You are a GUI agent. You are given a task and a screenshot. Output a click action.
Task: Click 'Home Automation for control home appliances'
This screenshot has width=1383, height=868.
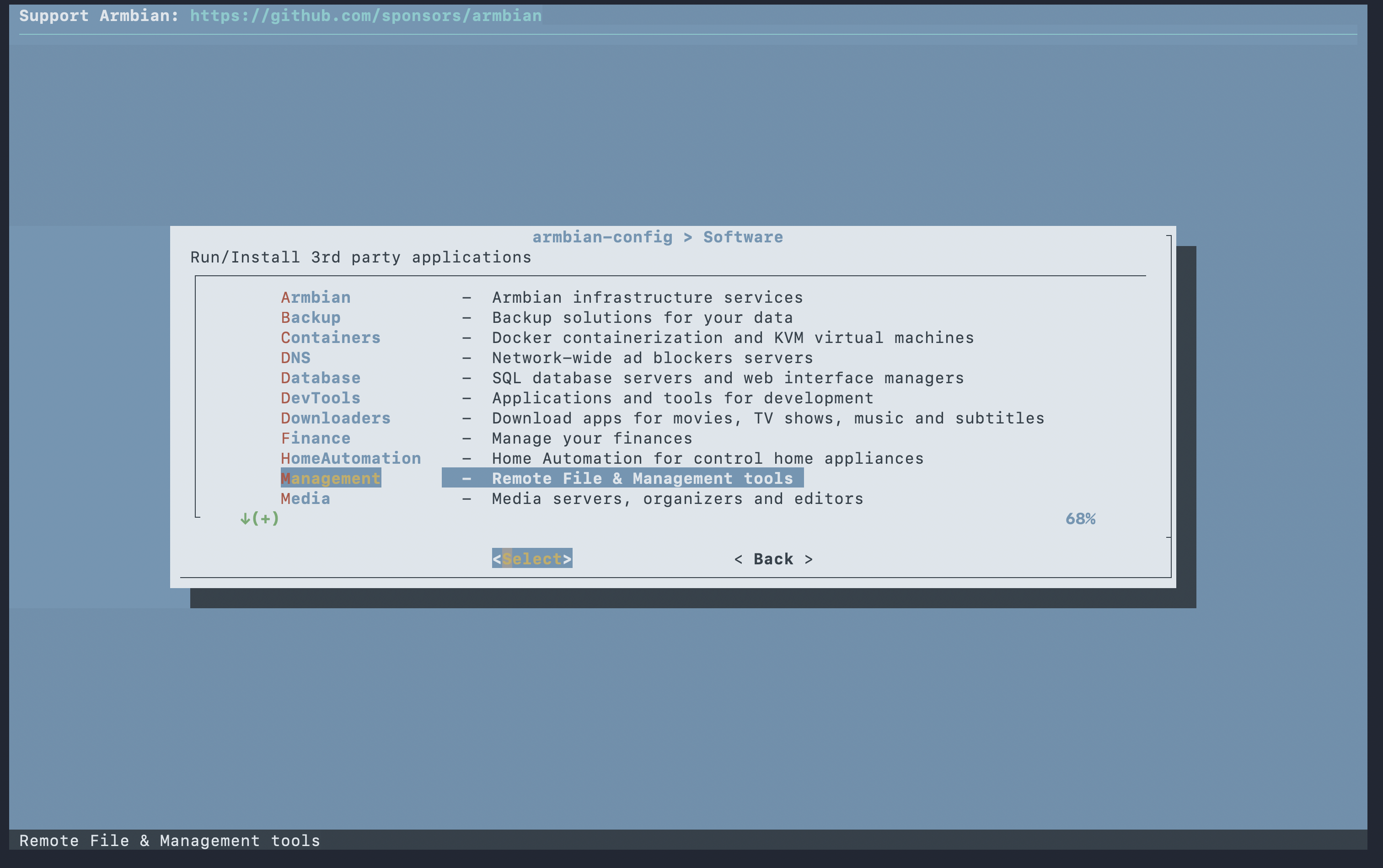tap(708, 458)
